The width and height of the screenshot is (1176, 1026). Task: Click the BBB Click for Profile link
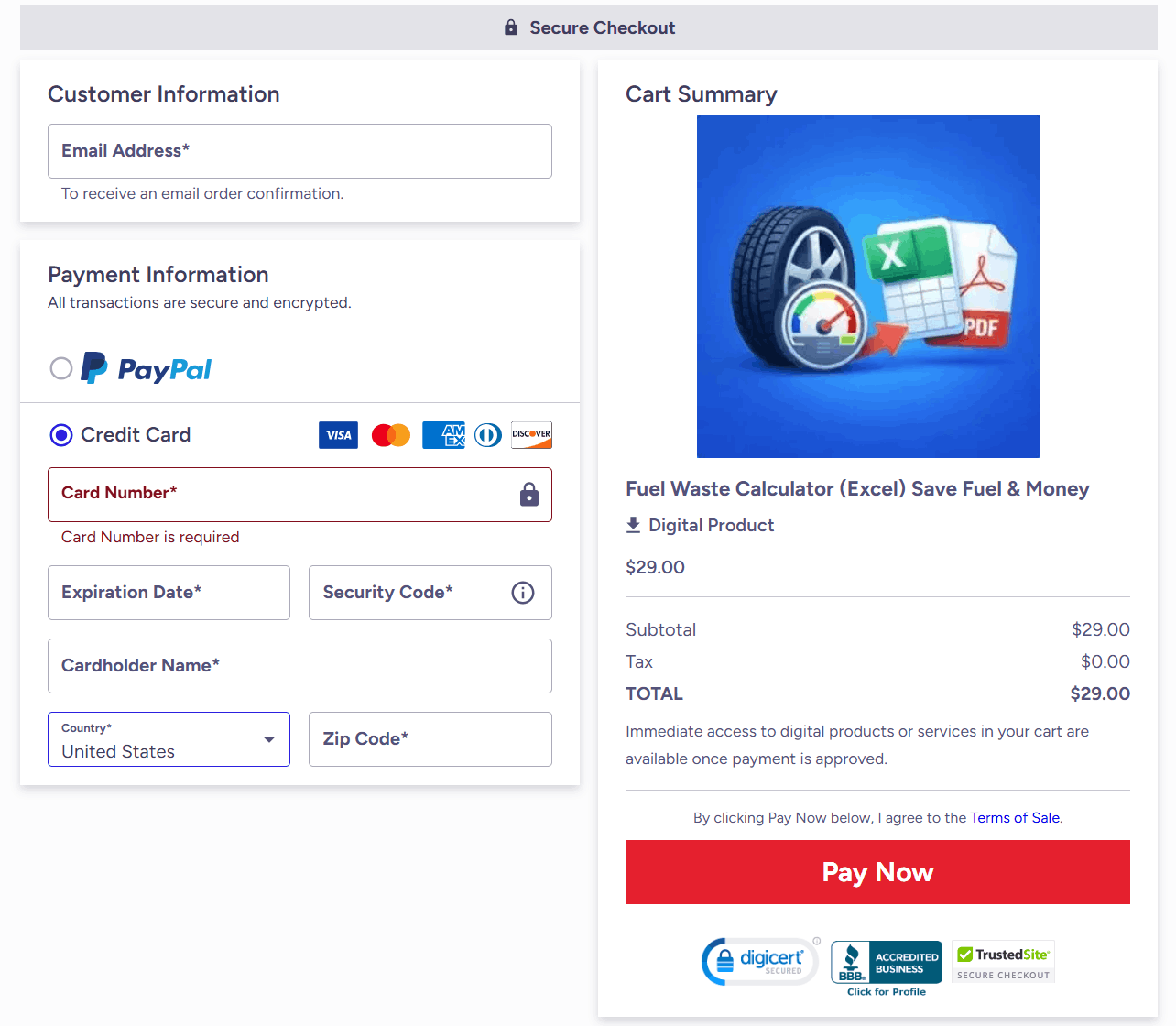pyautogui.click(x=886, y=991)
